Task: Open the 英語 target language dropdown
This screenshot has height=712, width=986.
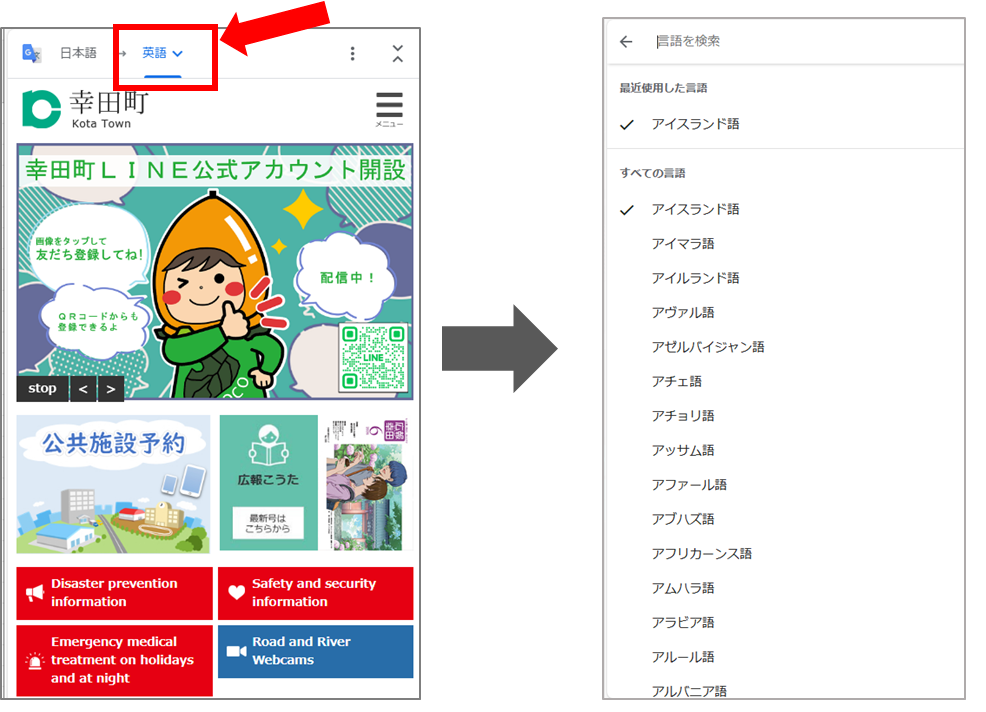Action: [x=162, y=53]
